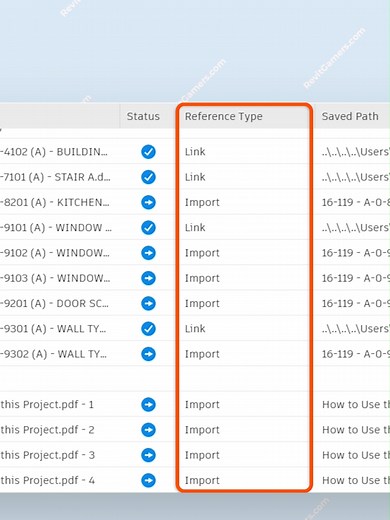Click the saved path for Project.pdf - 1
Viewport: 390px width, 520px height.
tap(356, 405)
